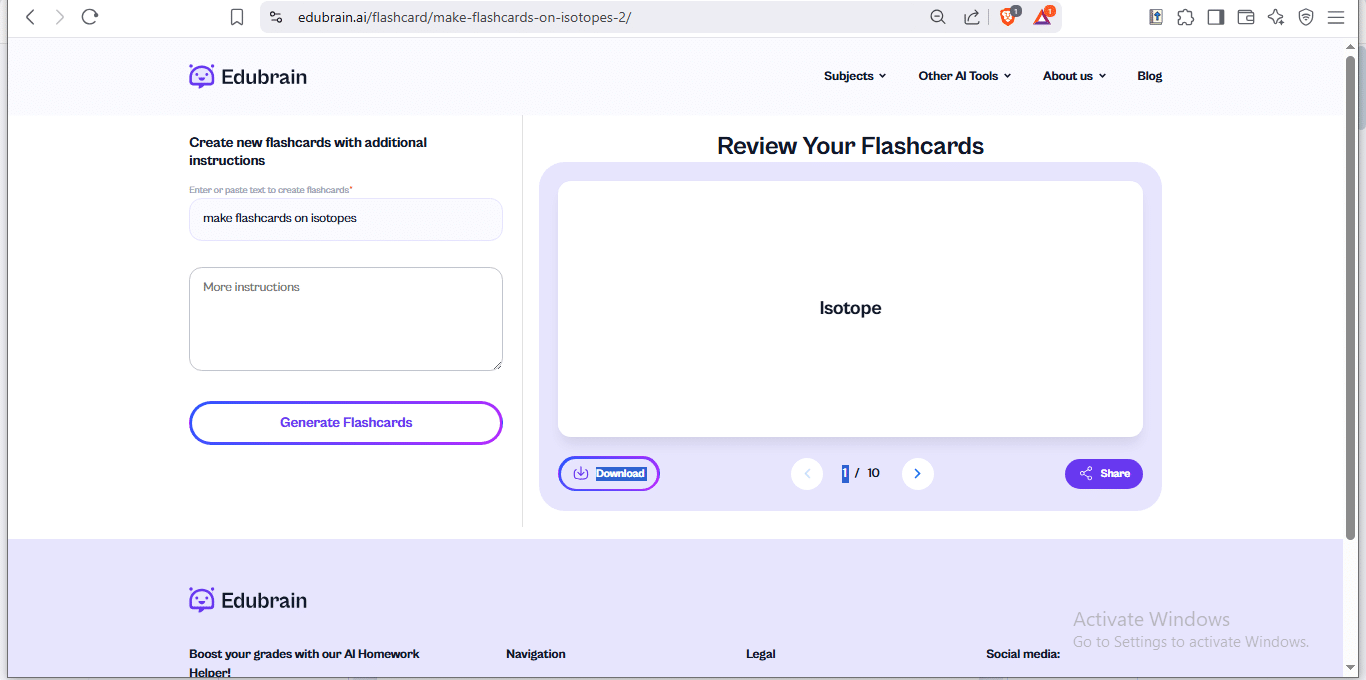Download the flashcards

[609, 474]
